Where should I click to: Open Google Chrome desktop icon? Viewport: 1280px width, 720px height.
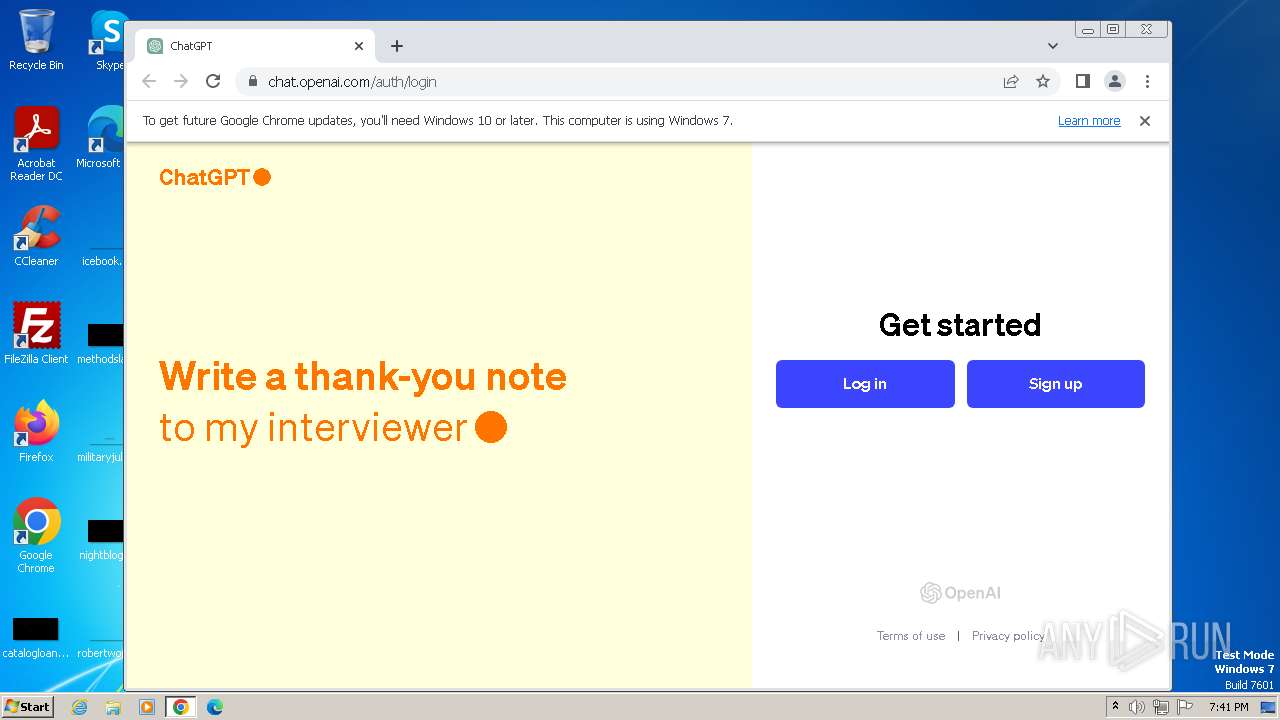coord(36,536)
